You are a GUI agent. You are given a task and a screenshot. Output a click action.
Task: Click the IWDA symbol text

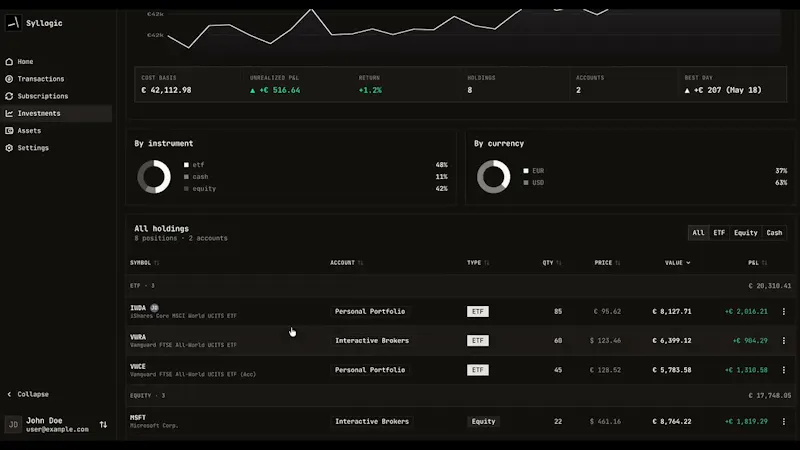(x=138, y=308)
